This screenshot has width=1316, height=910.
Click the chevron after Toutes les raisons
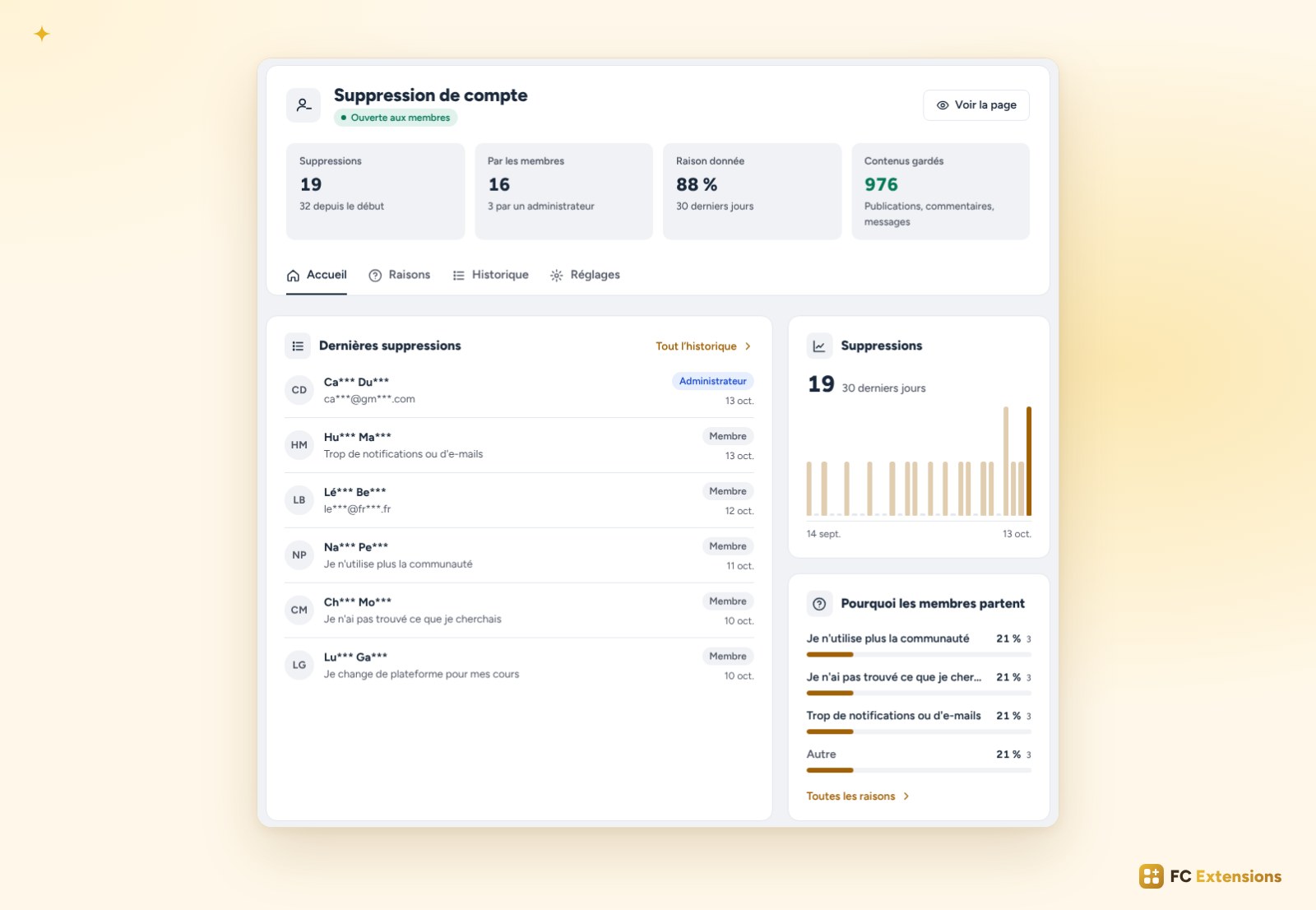(906, 796)
